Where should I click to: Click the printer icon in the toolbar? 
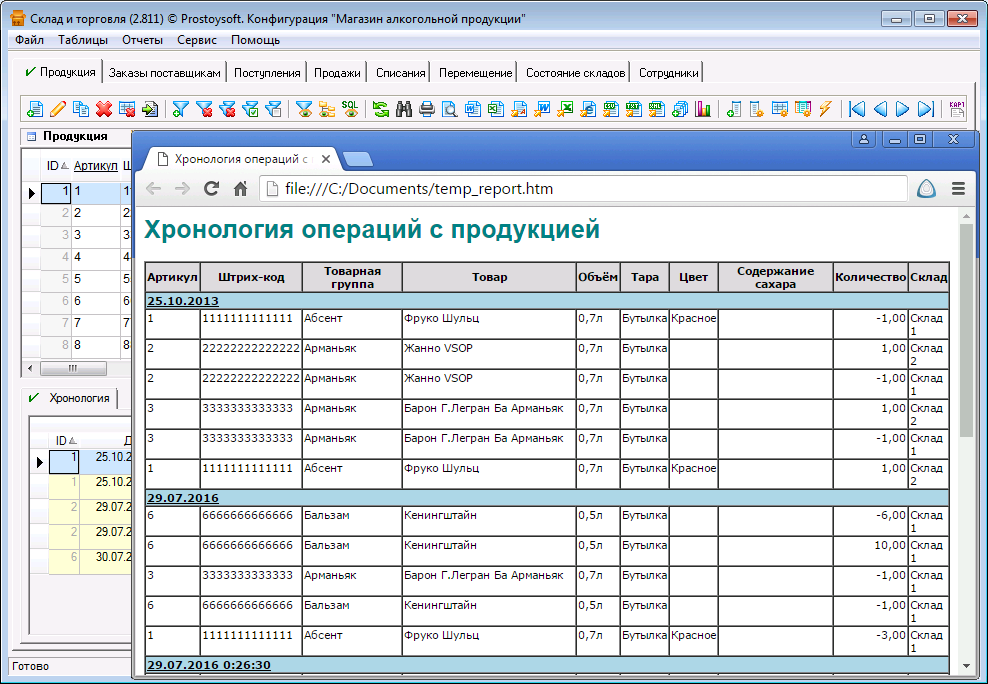pos(427,109)
